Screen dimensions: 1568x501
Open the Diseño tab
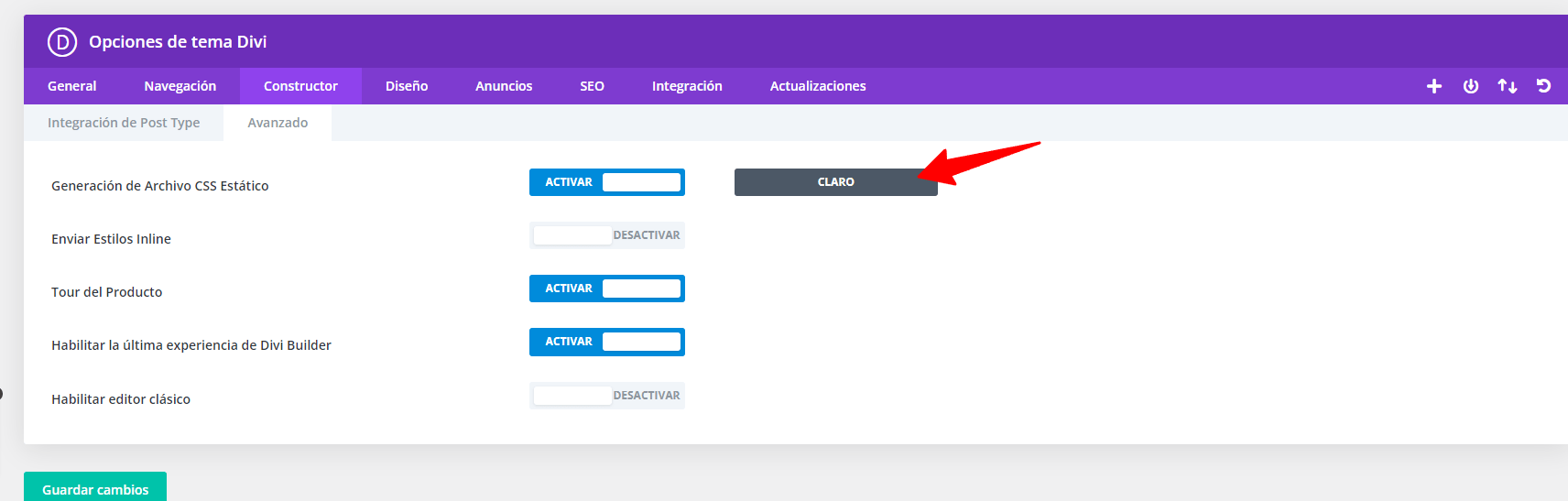[x=407, y=86]
